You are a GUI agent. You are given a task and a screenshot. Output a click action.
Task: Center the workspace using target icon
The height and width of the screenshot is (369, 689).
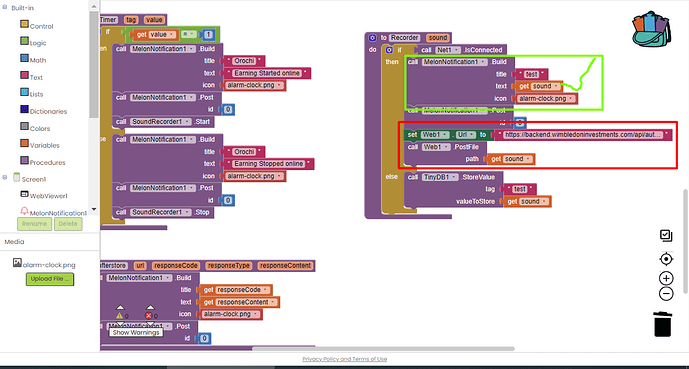666,259
